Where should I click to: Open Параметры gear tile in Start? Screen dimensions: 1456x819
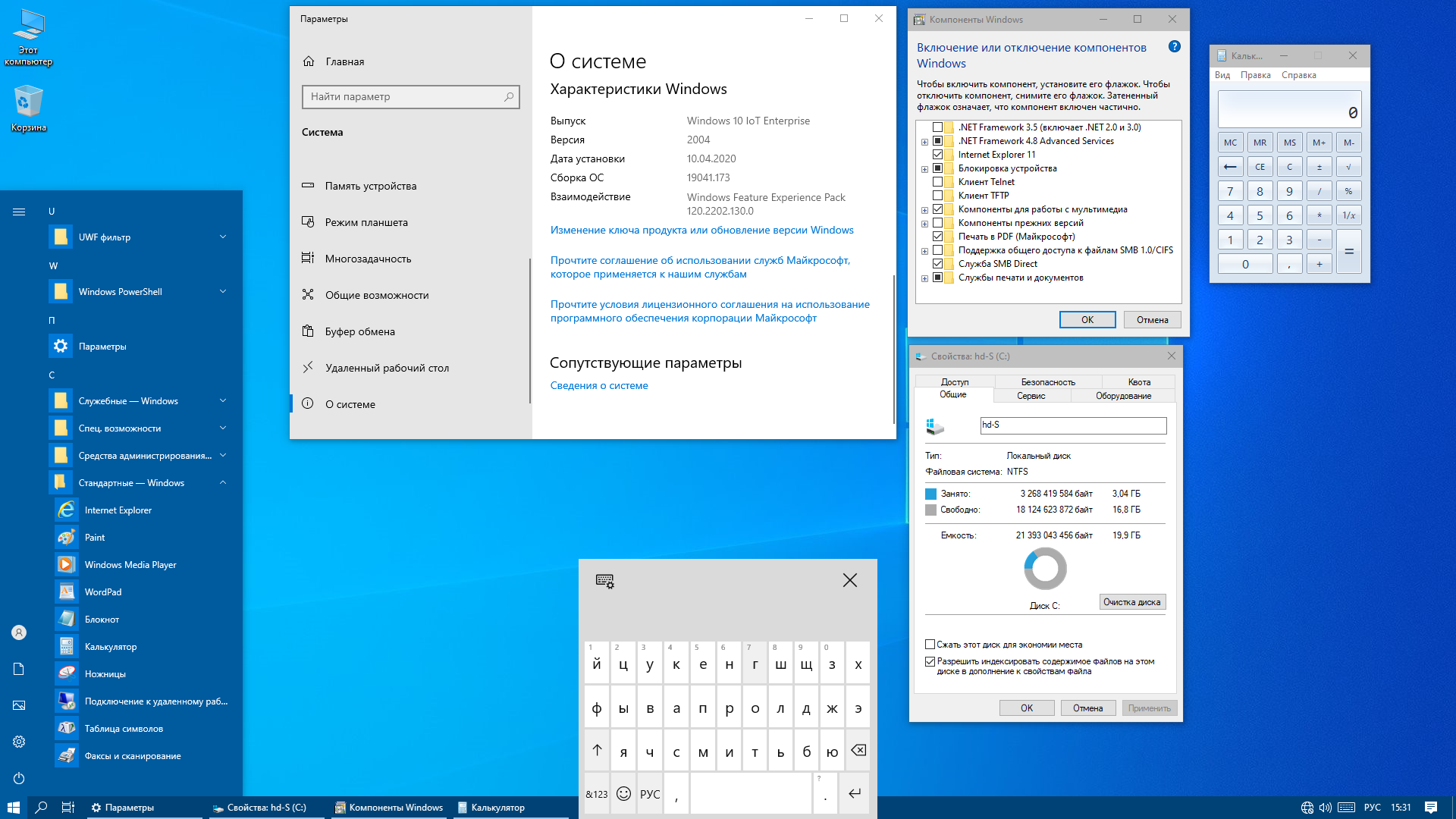tap(61, 346)
